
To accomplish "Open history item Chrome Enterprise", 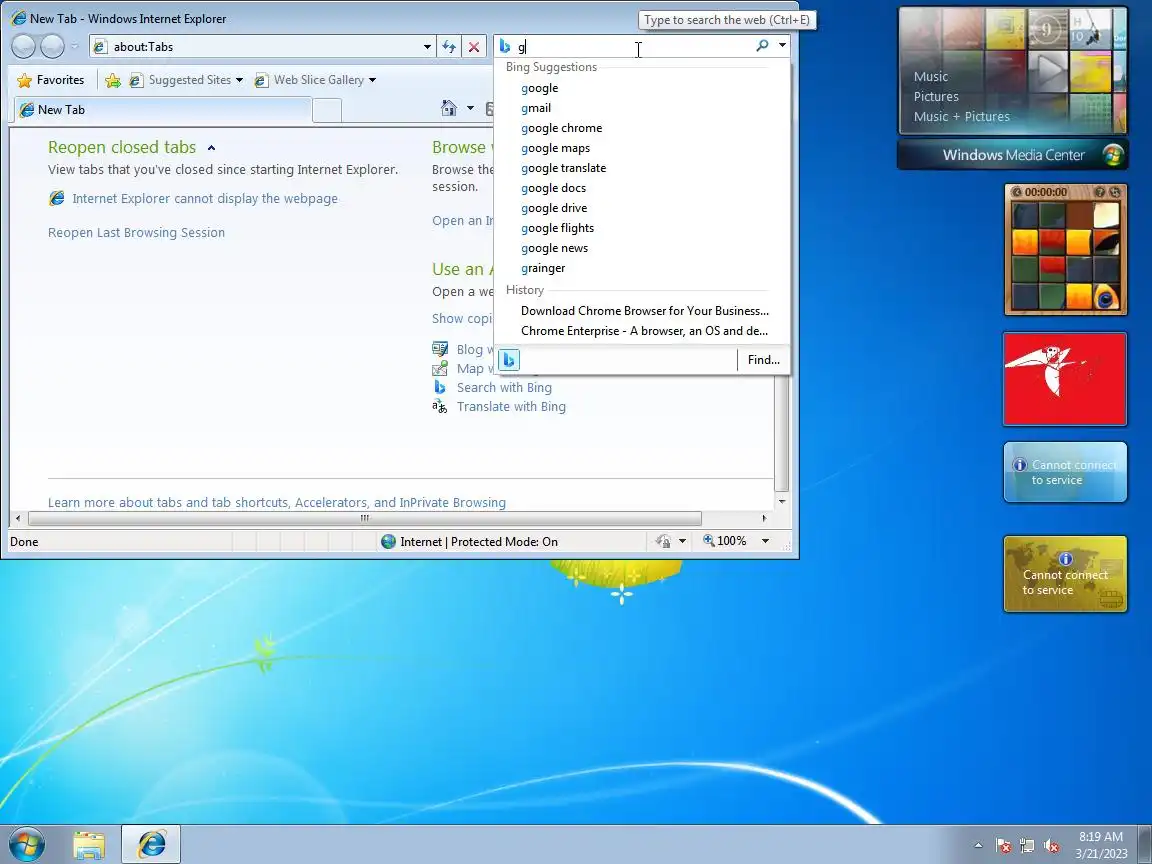I will point(644,331).
